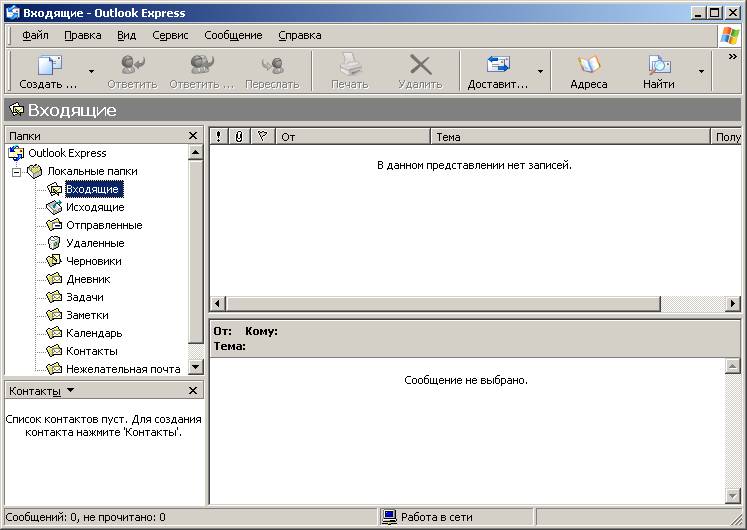Click the message list horizontal scrollbar thumb
This screenshot has height=530, width=747.
pyautogui.click(x=443, y=303)
